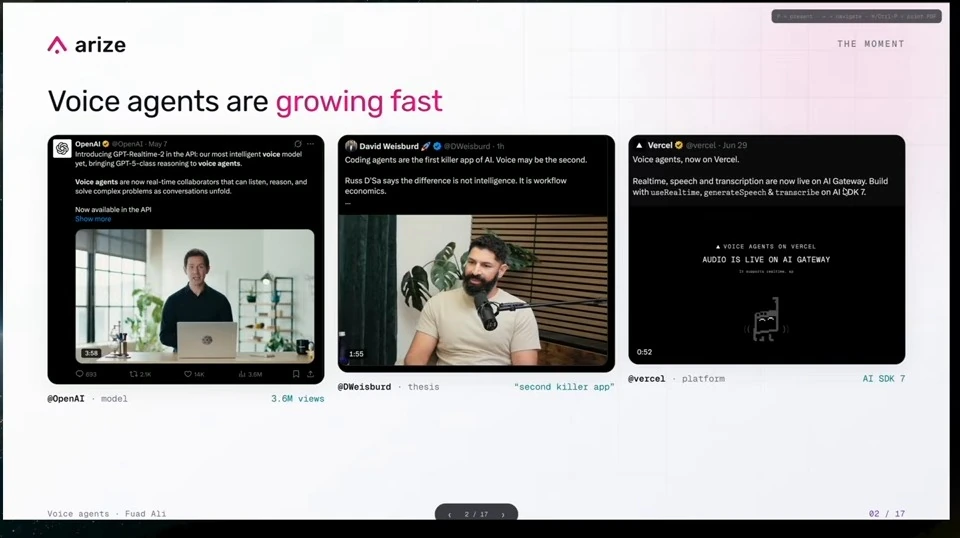Viewport: 960px width, 538px height.
Task: Click Grok icon on OpenAI tweet
Action: pyautogui.click(x=298, y=144)
